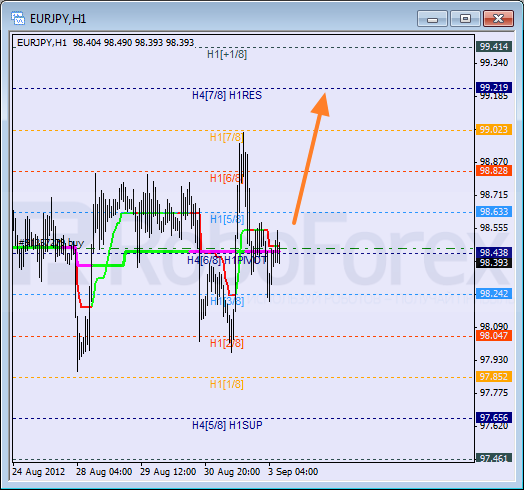Click the orange upward arrow on chart

(311, 158)
